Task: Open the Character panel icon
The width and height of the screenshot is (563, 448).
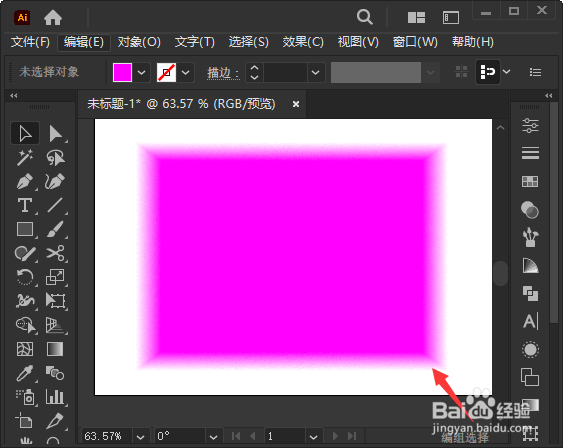Action: pos(530,321)
